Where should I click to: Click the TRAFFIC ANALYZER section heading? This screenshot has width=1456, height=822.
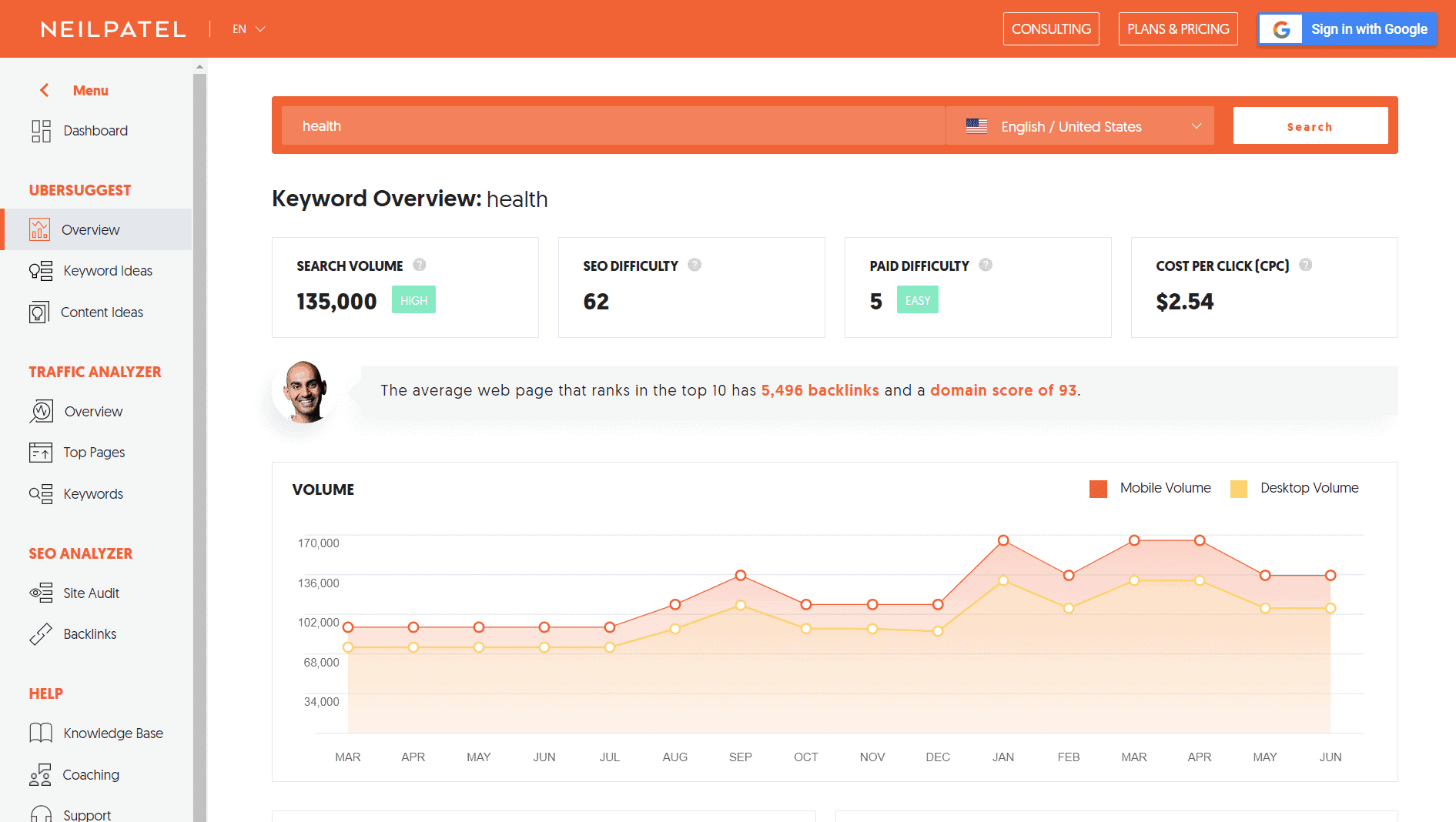tap(95, 372)
